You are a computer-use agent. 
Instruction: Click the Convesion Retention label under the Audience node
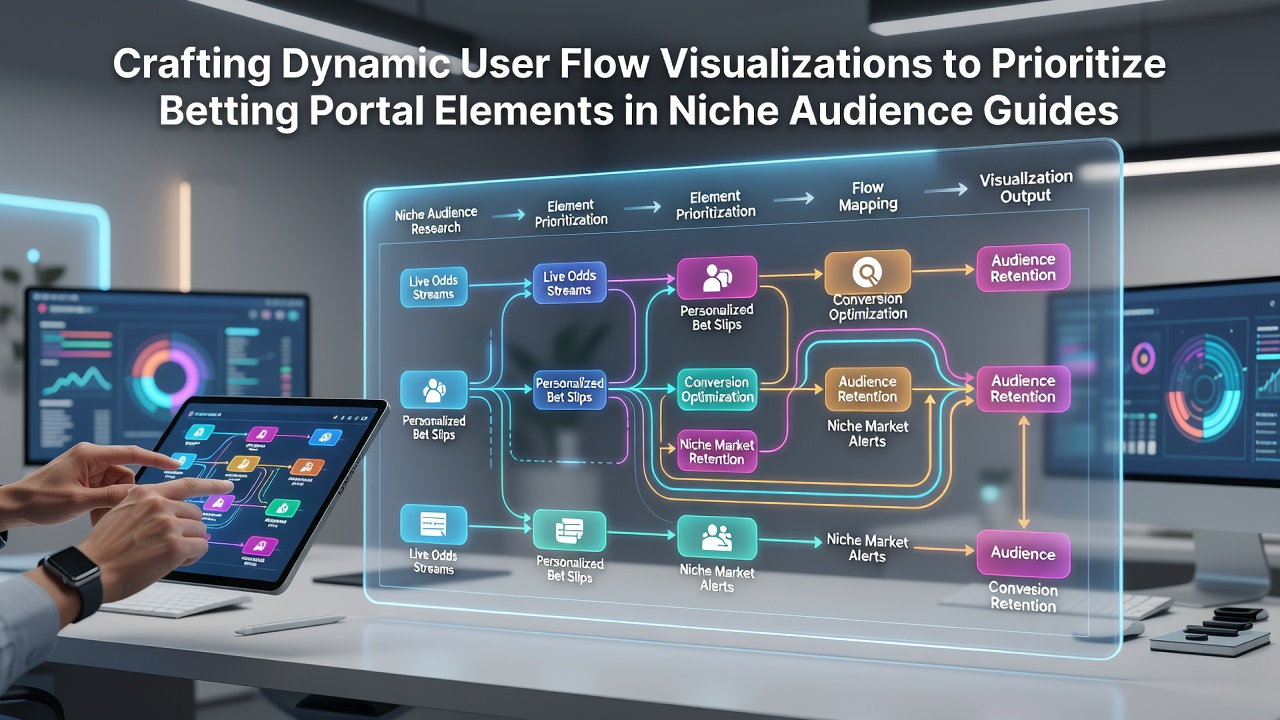tap(1023, 596)
